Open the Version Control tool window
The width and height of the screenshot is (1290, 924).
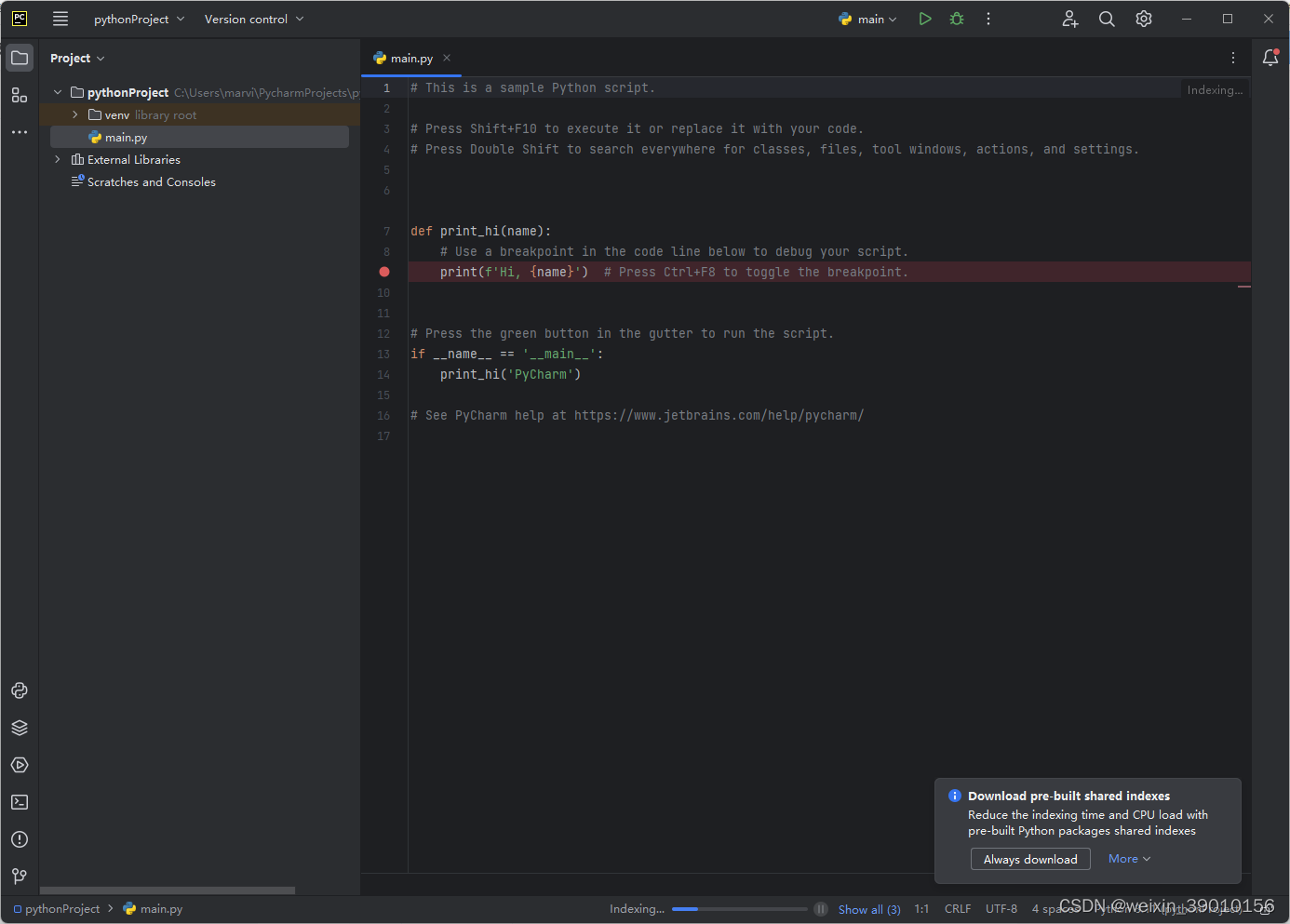(x=19, y=876)
